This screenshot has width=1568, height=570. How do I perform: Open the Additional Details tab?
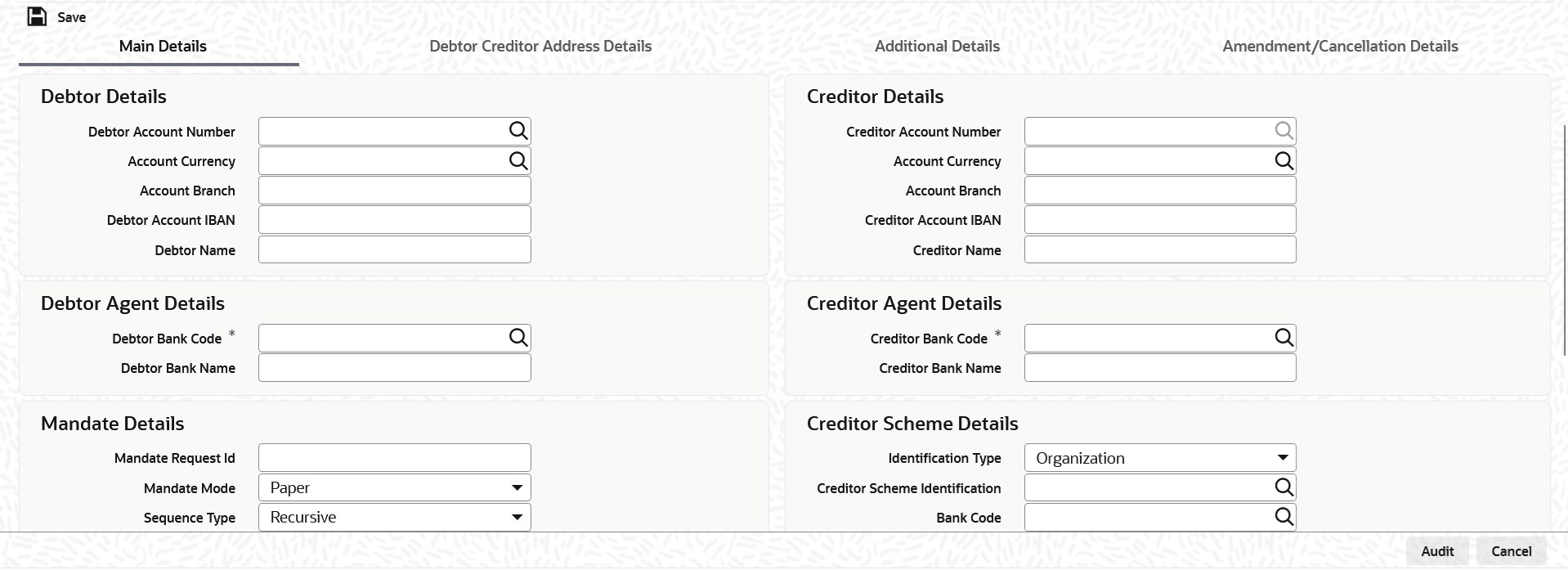click(937, 47)
